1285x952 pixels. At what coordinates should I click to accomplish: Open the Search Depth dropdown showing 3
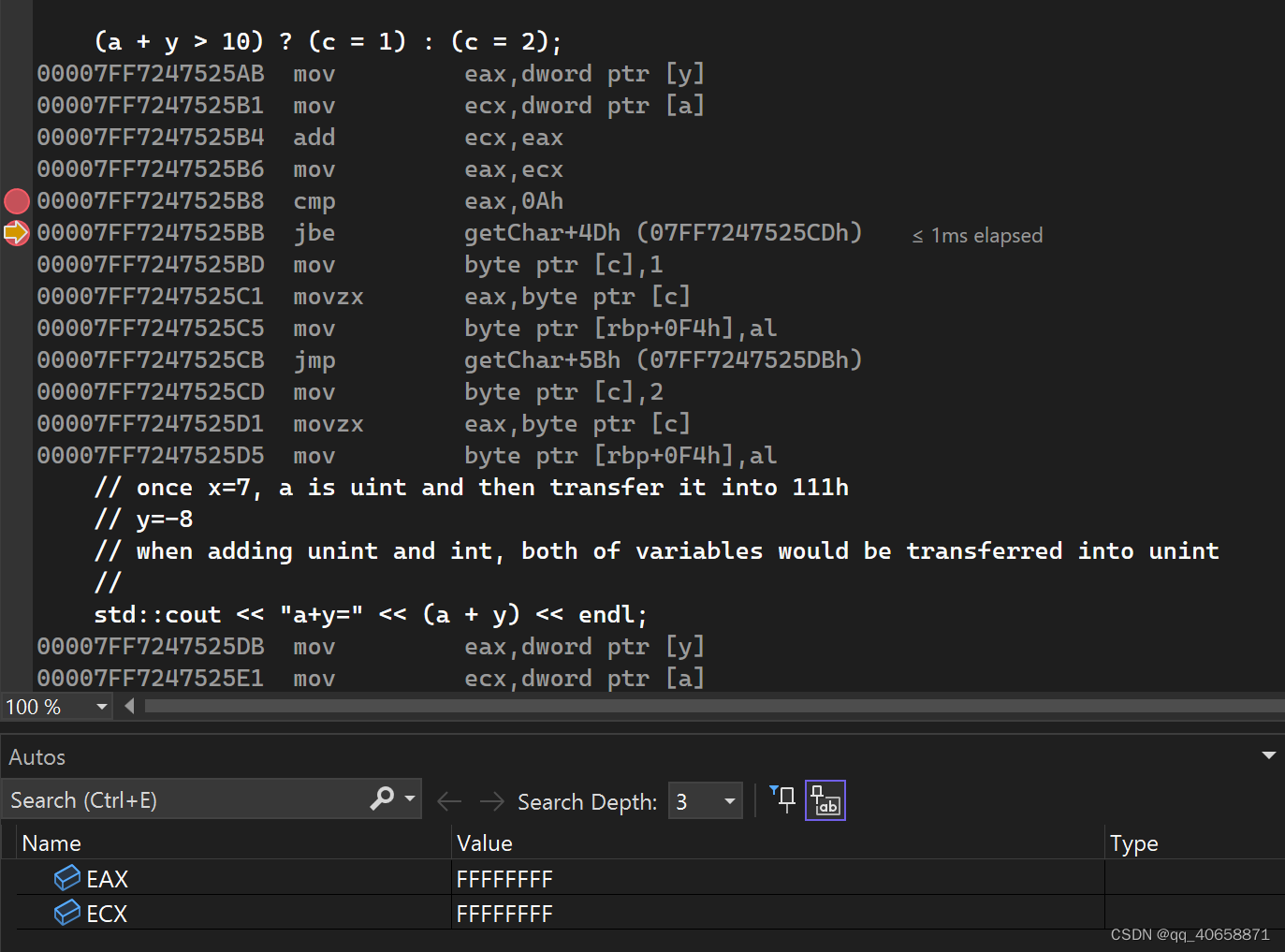click(729, 800)
